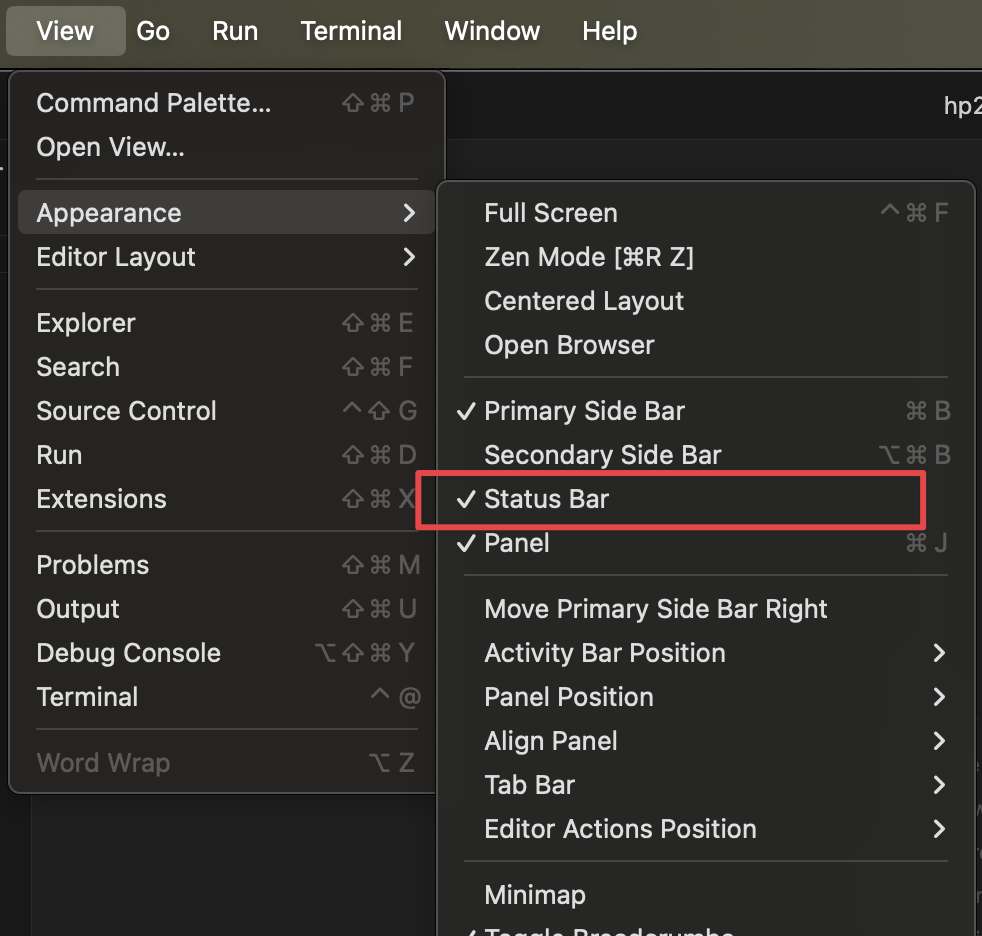The width and height of the screenshot is (982, 936).
Task: Enable the Secondary Side Bar
Action: [x=602, y=455]
